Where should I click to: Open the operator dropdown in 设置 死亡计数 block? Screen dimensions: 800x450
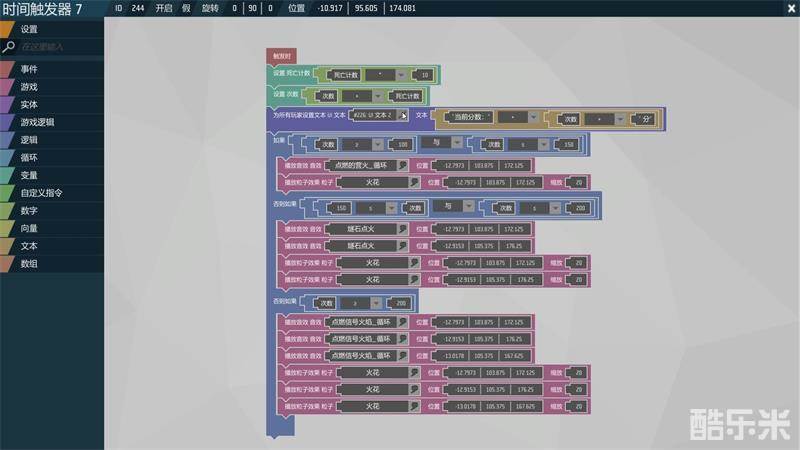(399, 75)
